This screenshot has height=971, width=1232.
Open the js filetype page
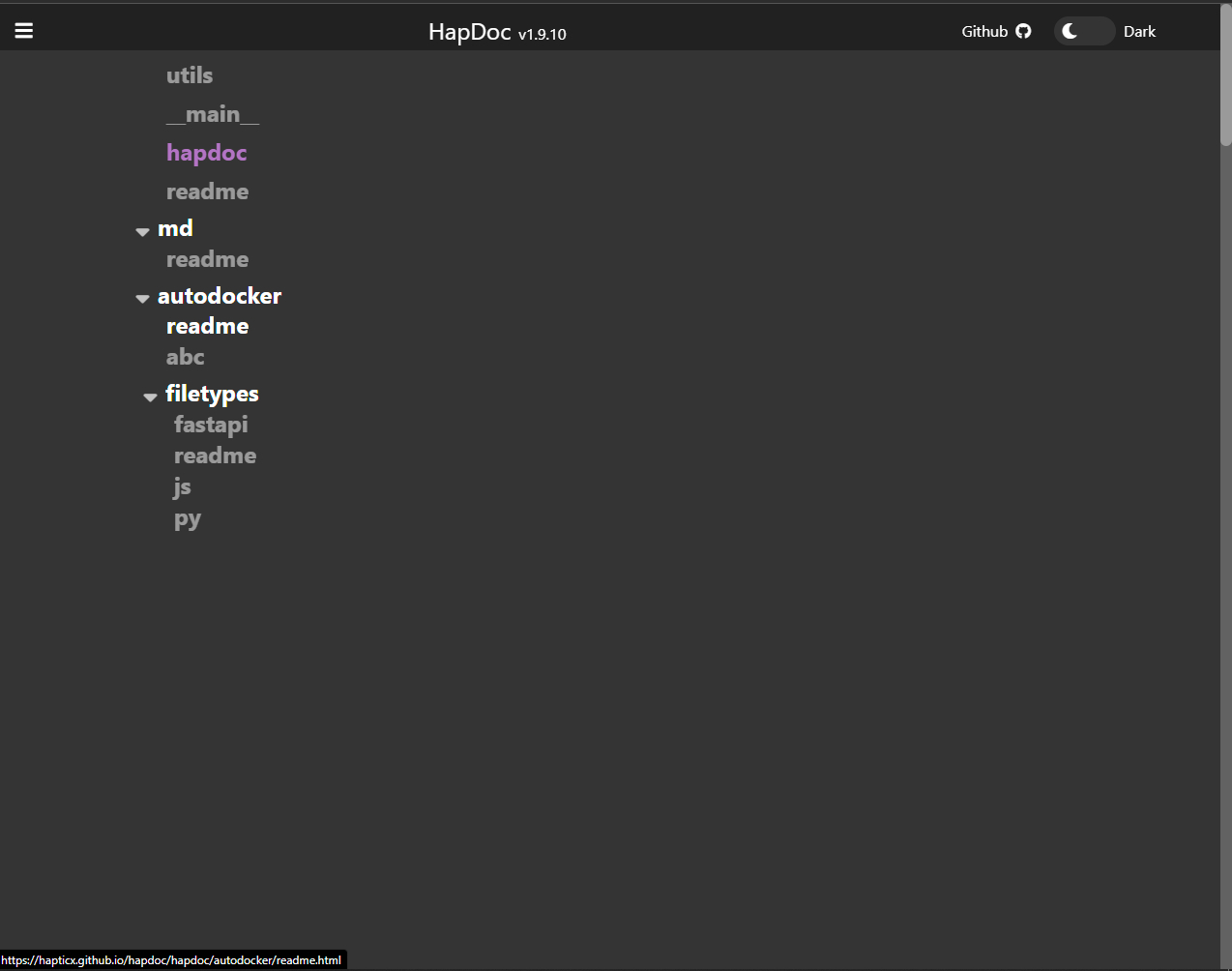click(x=183, y=486)
